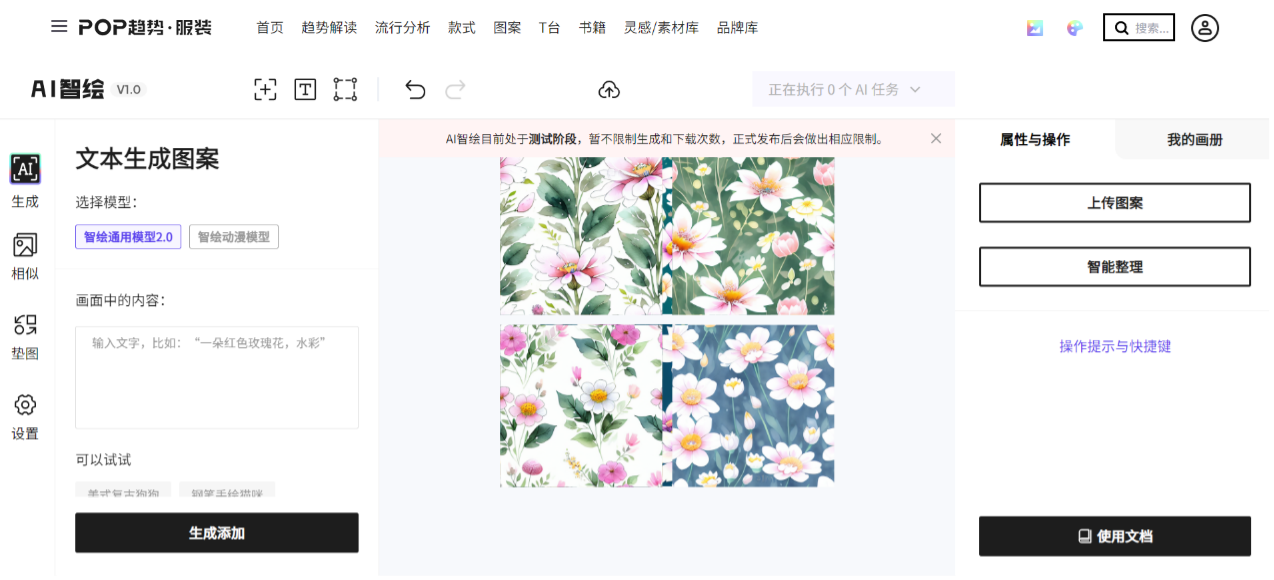Undo the last action
The width and height of the screenshot is (1274, 580).
[x=415, y=89]
